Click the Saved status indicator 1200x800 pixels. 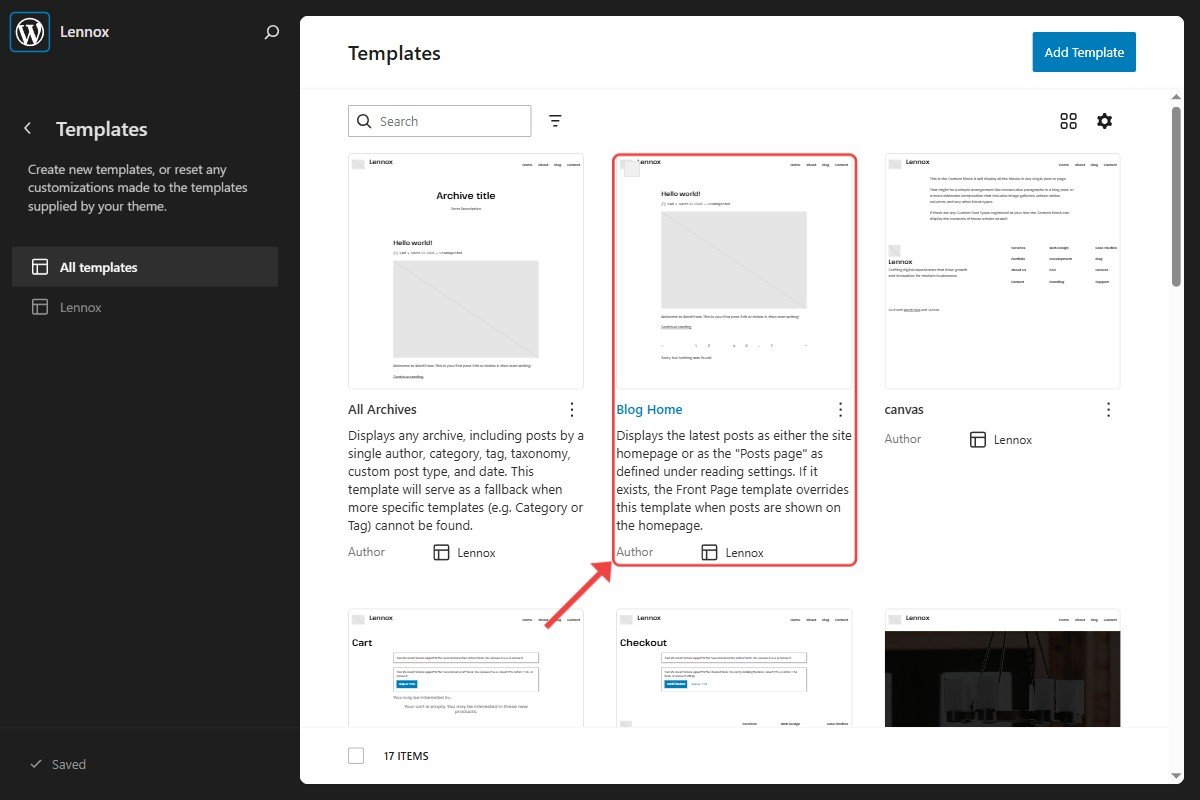(x=58, y=764)
